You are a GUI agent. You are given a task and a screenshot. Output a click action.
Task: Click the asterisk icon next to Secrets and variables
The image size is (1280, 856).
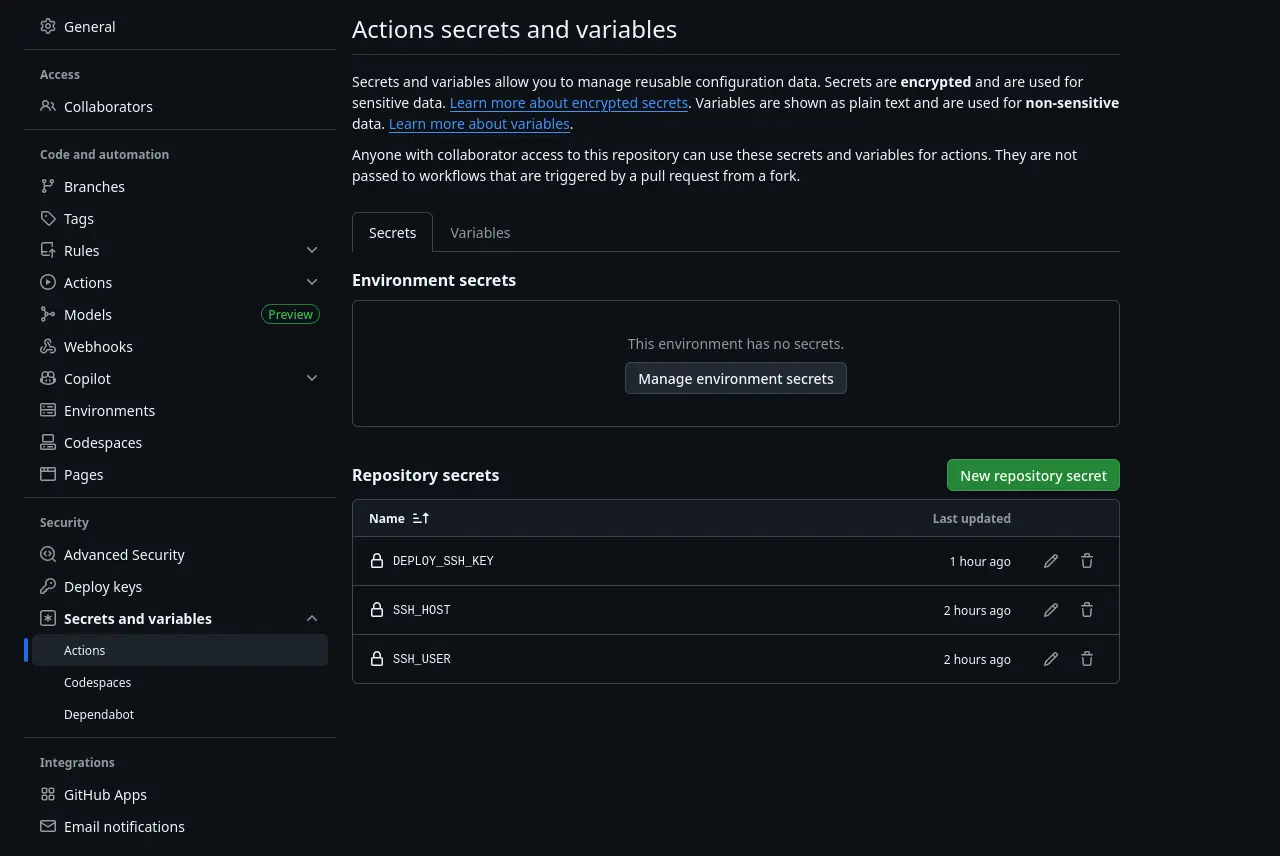point(48,618)
